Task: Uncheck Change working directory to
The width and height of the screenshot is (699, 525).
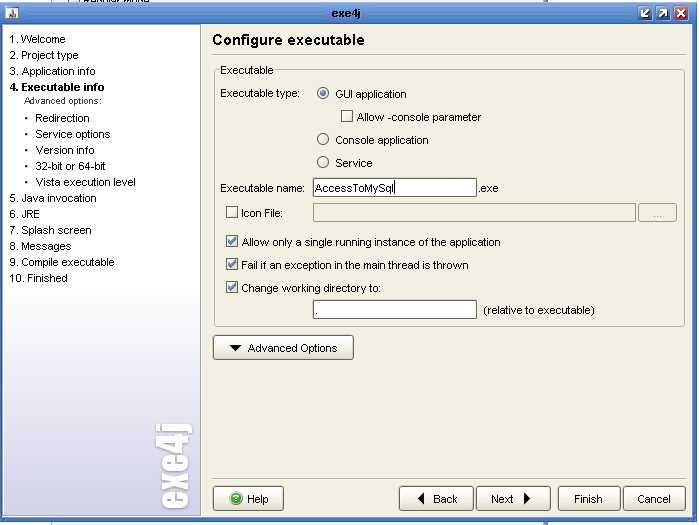Action: [x=232, y=287]
